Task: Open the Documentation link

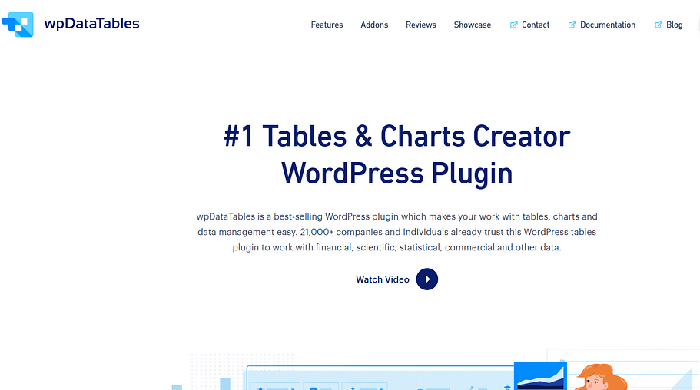Action: tap(608, 25)
